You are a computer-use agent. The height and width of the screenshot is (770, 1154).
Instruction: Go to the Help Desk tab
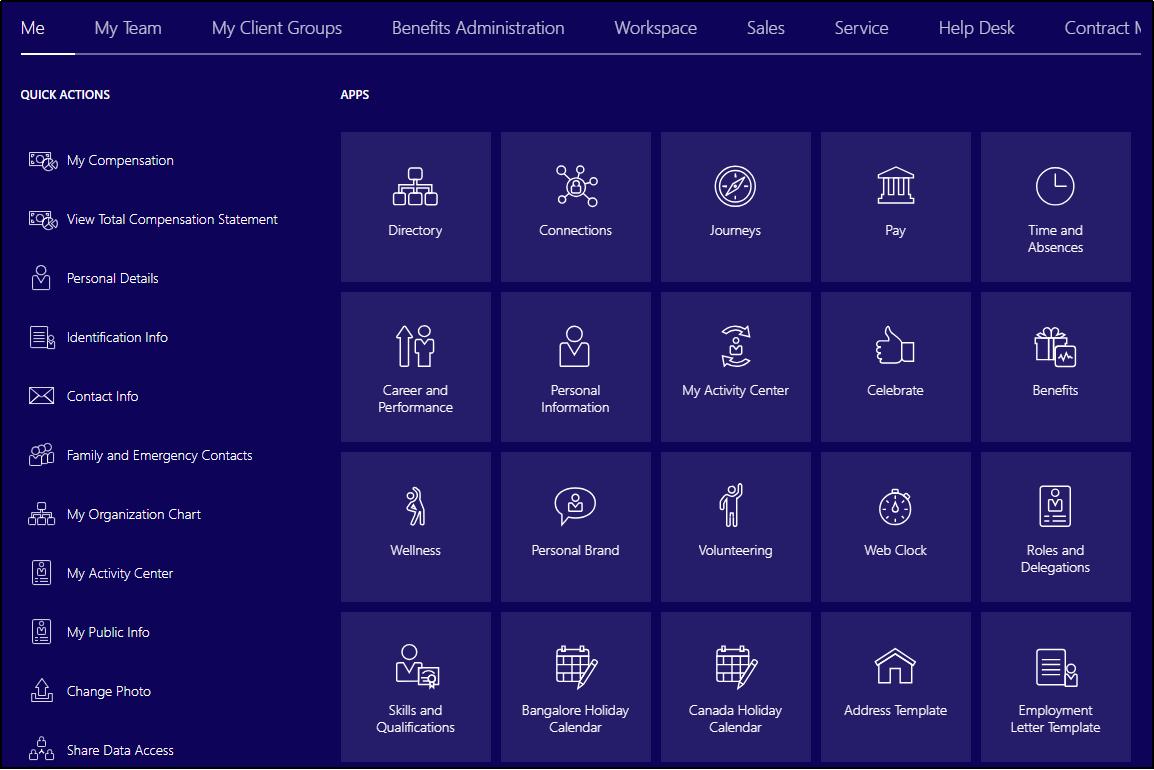click(x=976, y=28)
